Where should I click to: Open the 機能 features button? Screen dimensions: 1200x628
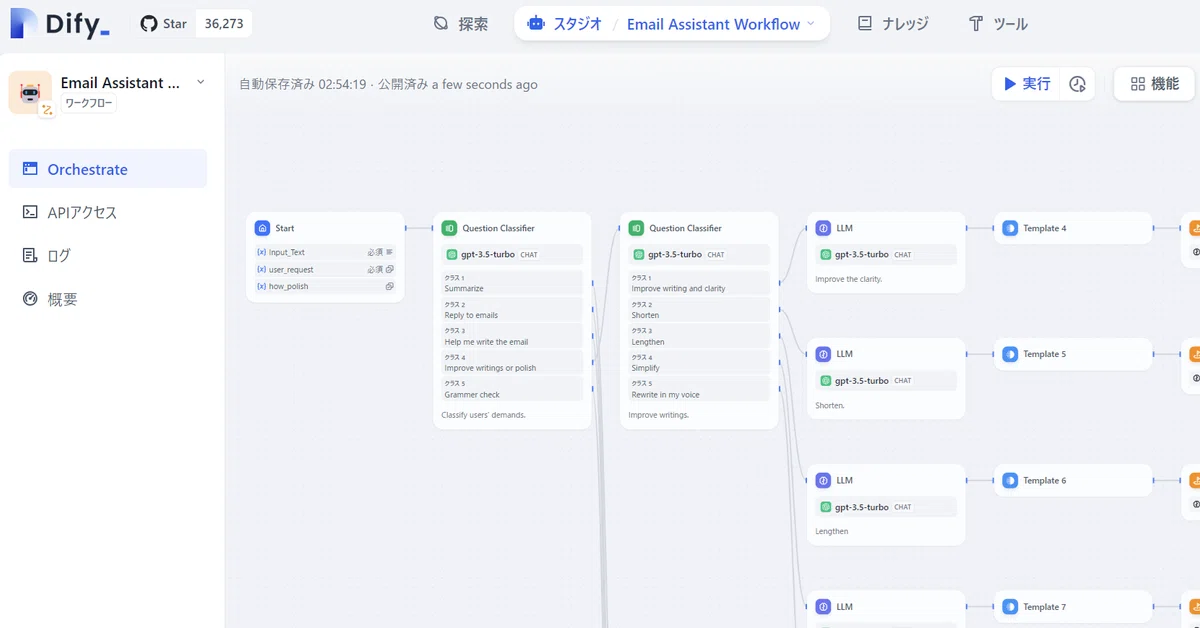pos(1155,84)
